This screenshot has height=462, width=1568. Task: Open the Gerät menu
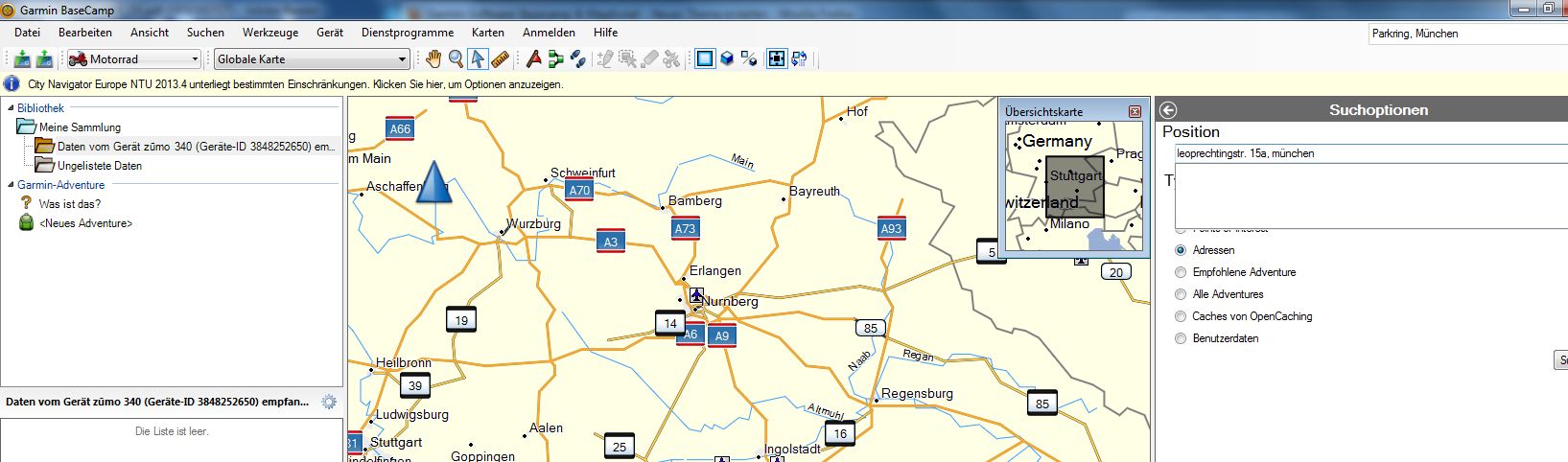coord(330,33)
